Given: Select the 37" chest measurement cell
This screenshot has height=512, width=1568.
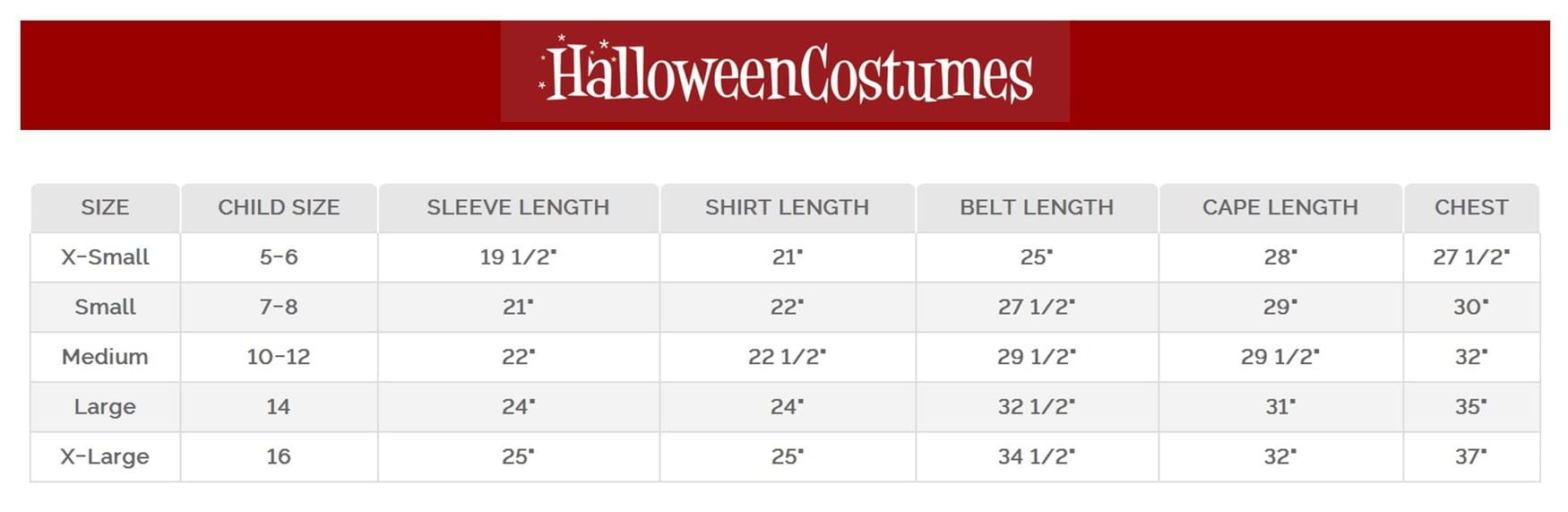Looking at the screenshot, I should click(x=1470, y=456).
